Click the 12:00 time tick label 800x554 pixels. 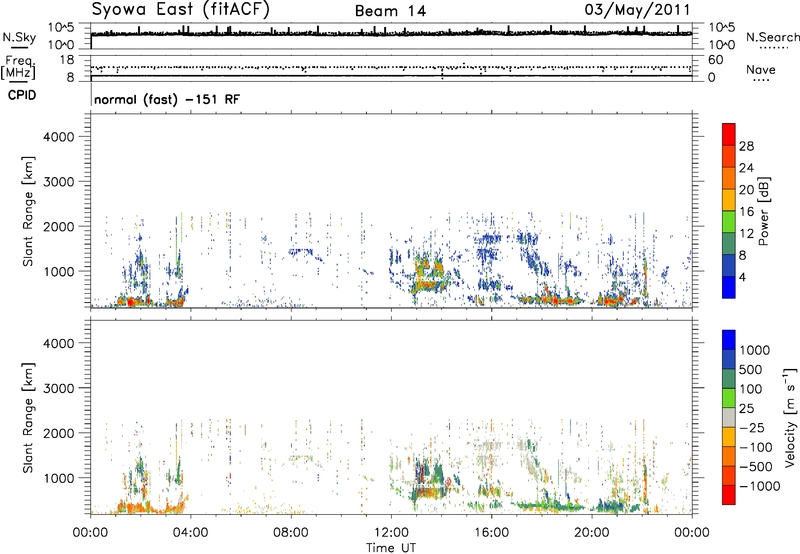[391, 533]
